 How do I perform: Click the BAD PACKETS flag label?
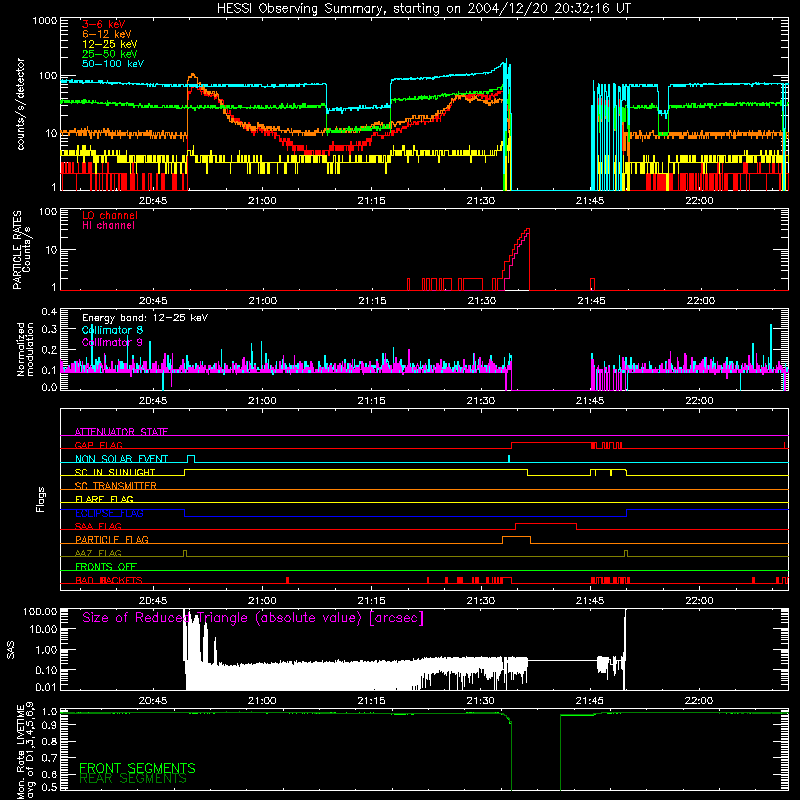[109, 580]
